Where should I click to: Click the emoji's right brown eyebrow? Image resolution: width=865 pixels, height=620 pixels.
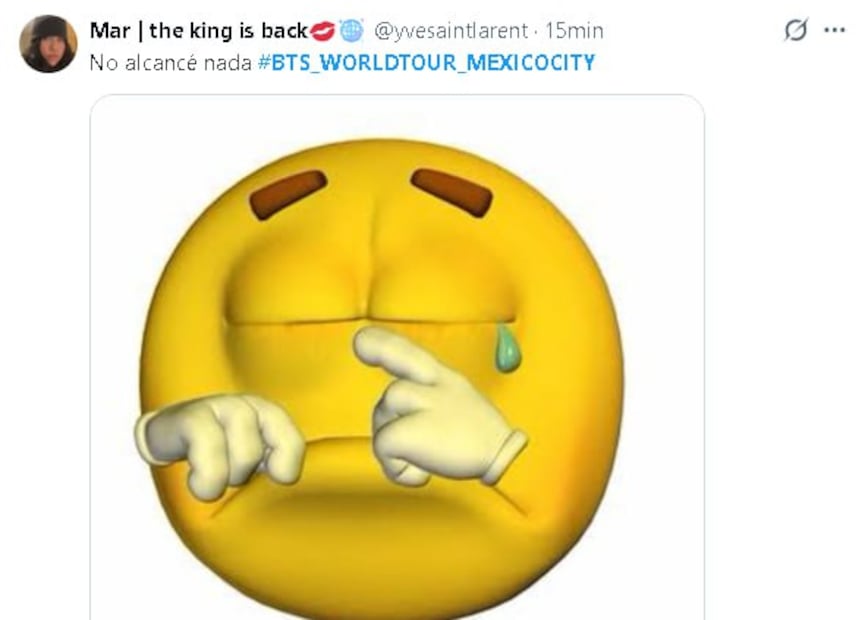(x=452, y=191)
